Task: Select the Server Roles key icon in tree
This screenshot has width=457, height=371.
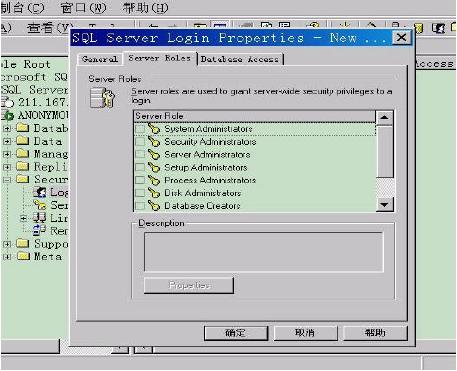Action: [40, 205]
